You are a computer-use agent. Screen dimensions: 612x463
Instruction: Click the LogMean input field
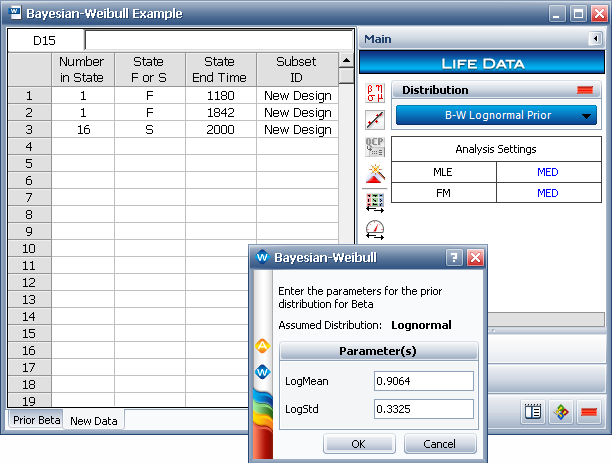tap(423, 381)
